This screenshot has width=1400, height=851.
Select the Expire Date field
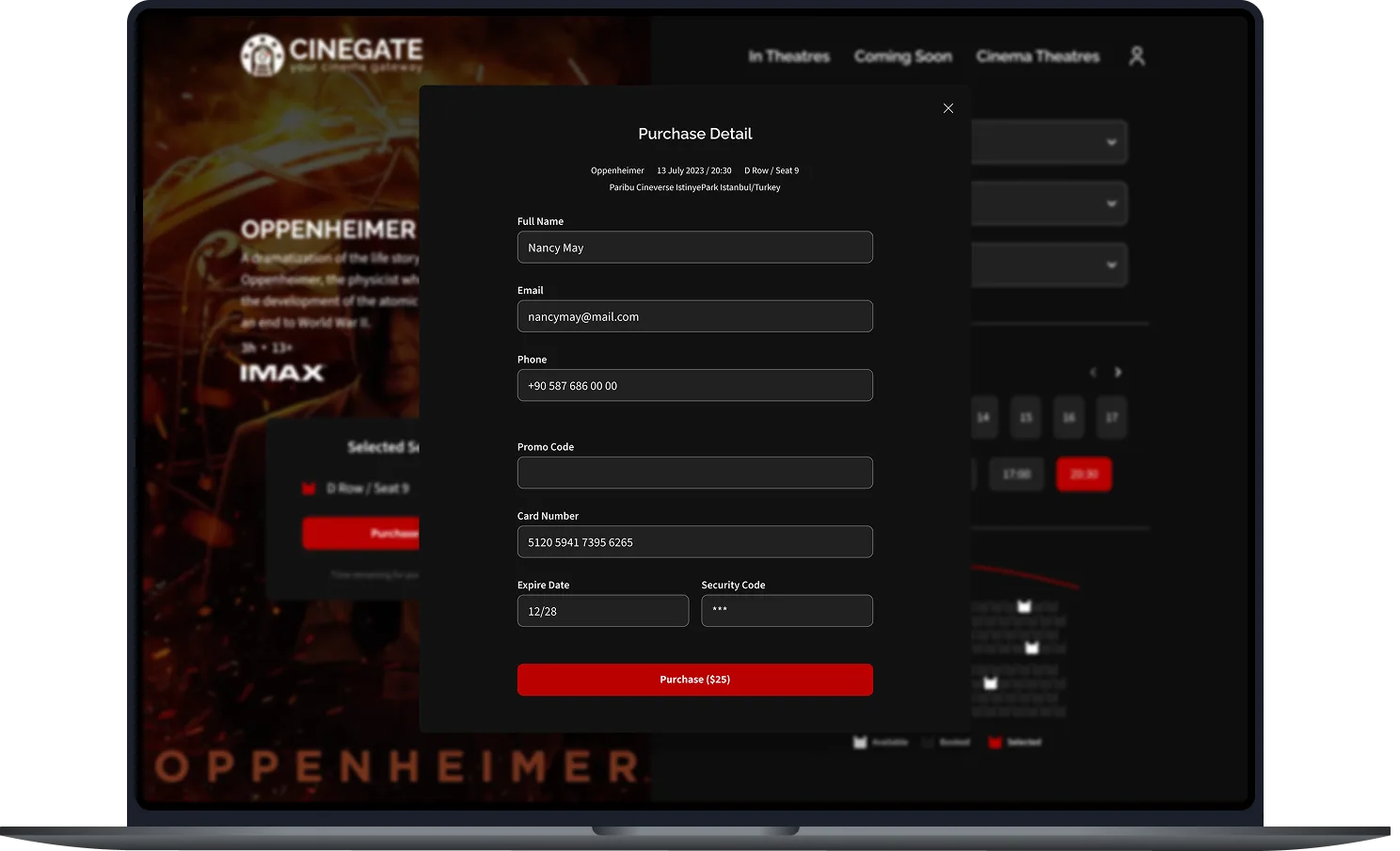pyautogui.click(x=603, y=611)
